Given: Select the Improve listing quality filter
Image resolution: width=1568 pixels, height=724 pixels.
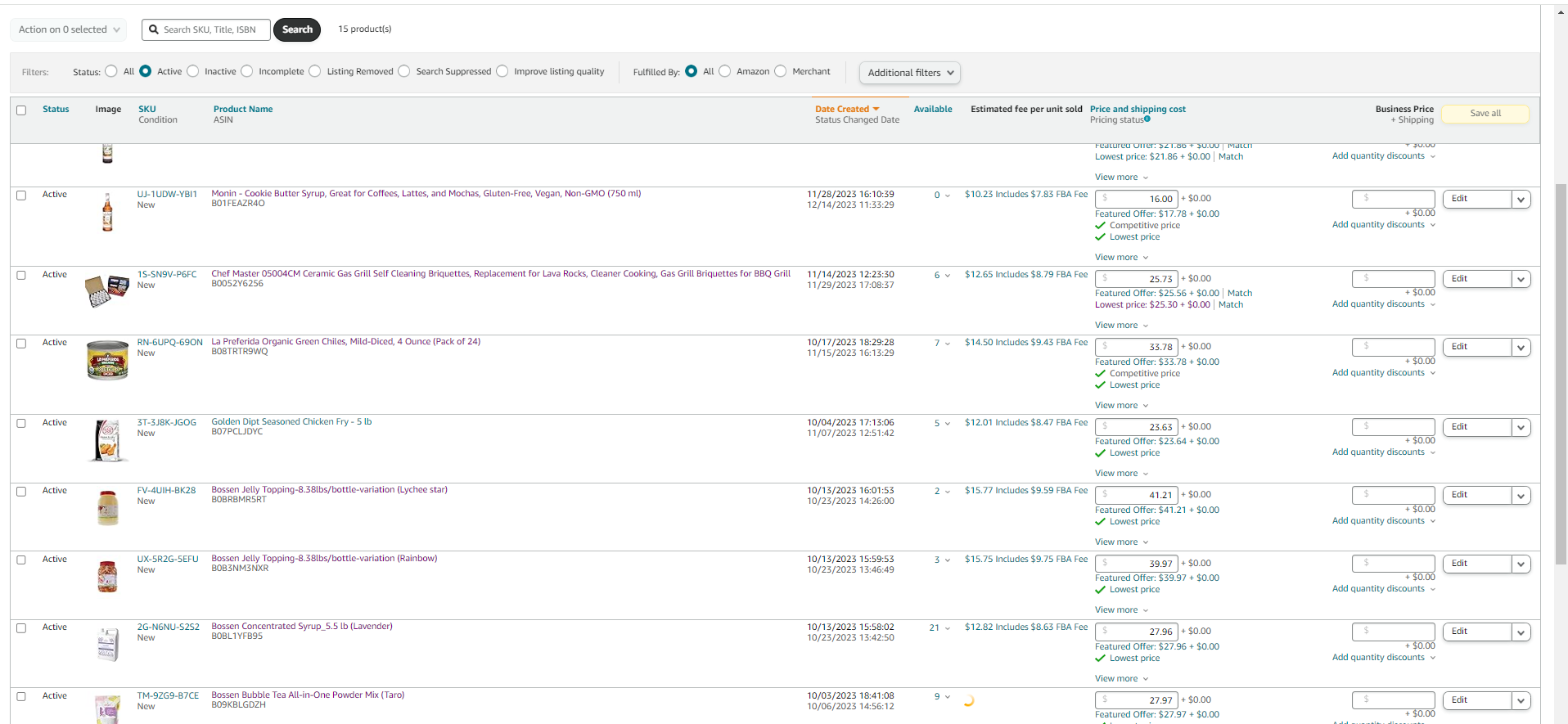Looking at the screenshot, I should tap(502, 71).
